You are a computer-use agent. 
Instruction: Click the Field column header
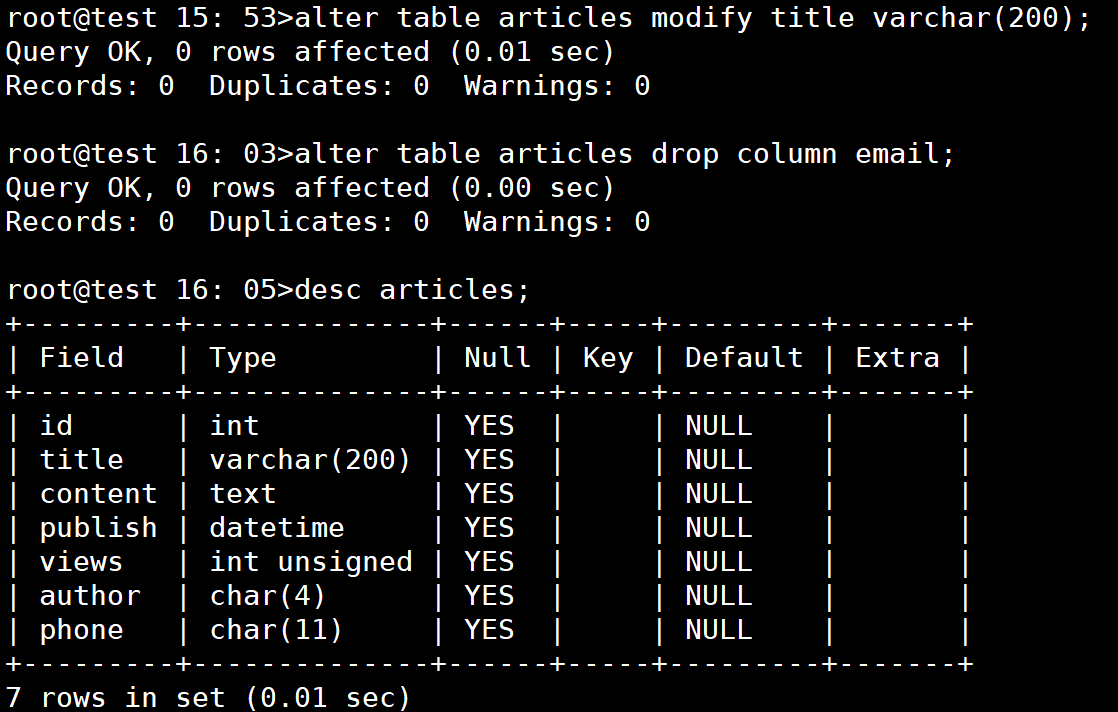pos(81,357)
